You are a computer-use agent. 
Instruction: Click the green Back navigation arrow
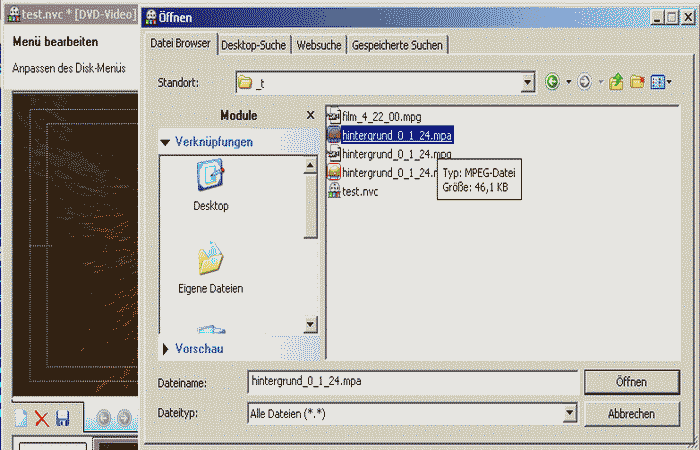552,82
